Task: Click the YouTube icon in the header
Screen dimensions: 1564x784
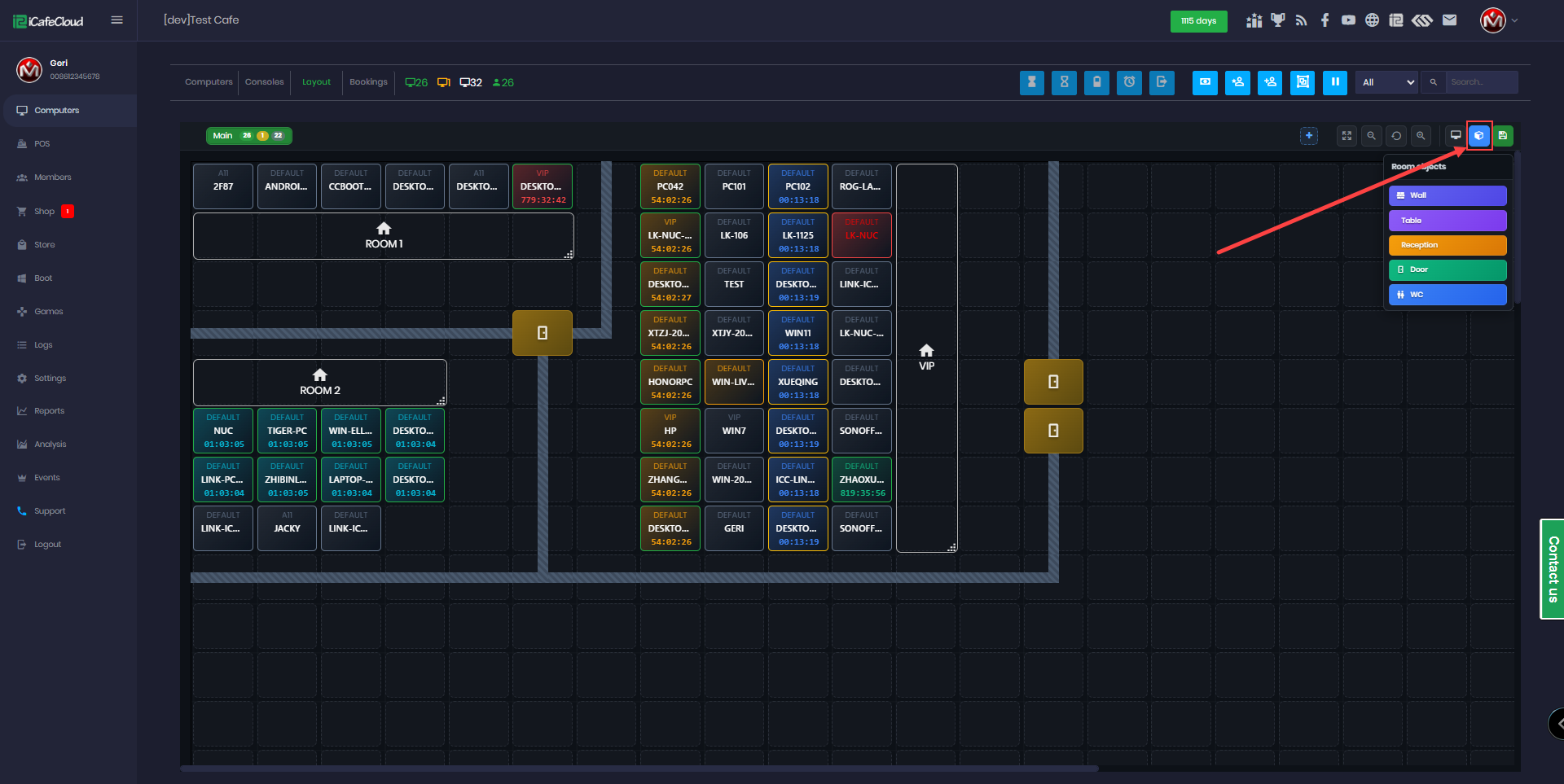Action: tap(1348, 20)
